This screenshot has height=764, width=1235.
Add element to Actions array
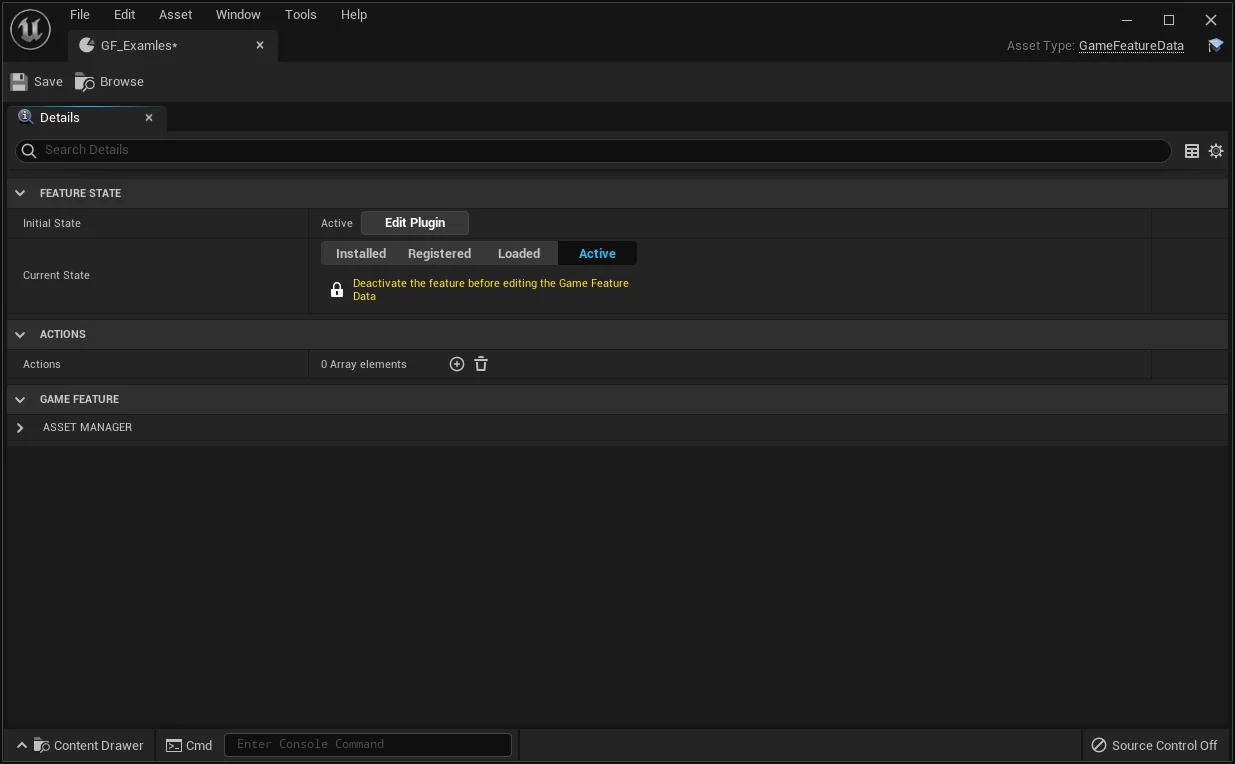(457, 364)
